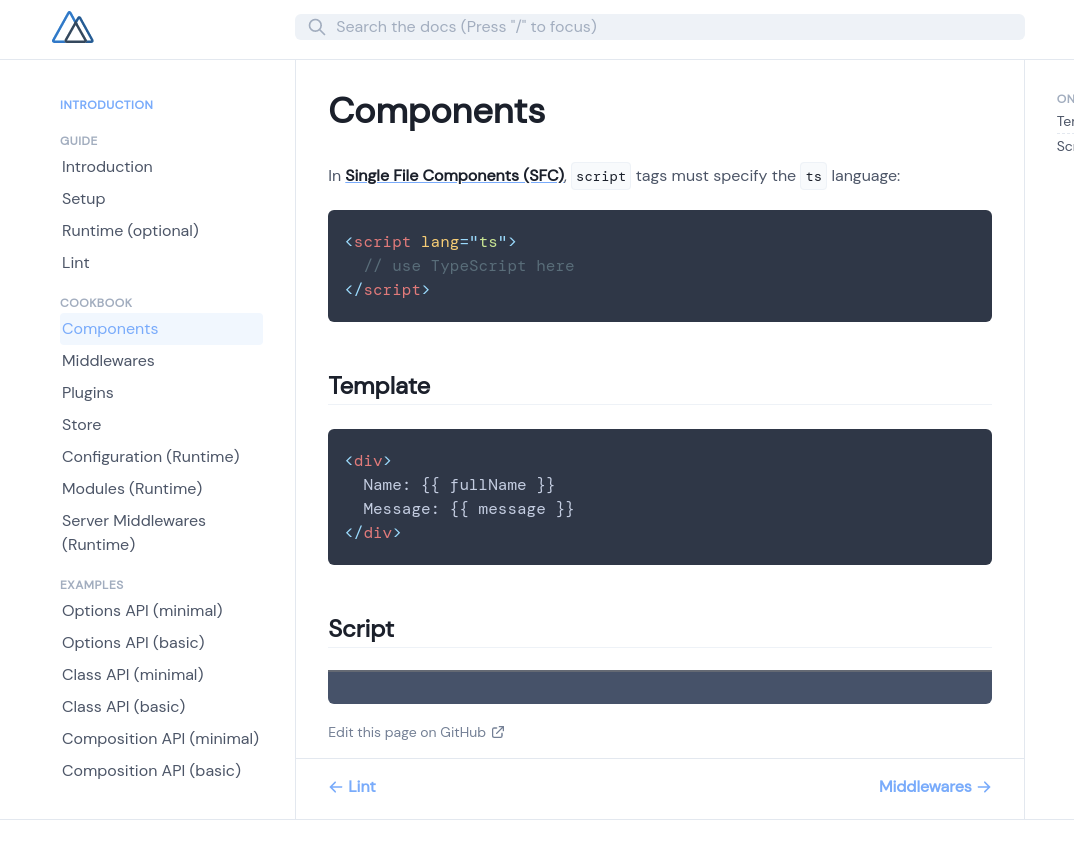The height and width of the screenshot is (844, 1074).
Task: Click the left arrow beside Lint
Action: click(336, 787)
